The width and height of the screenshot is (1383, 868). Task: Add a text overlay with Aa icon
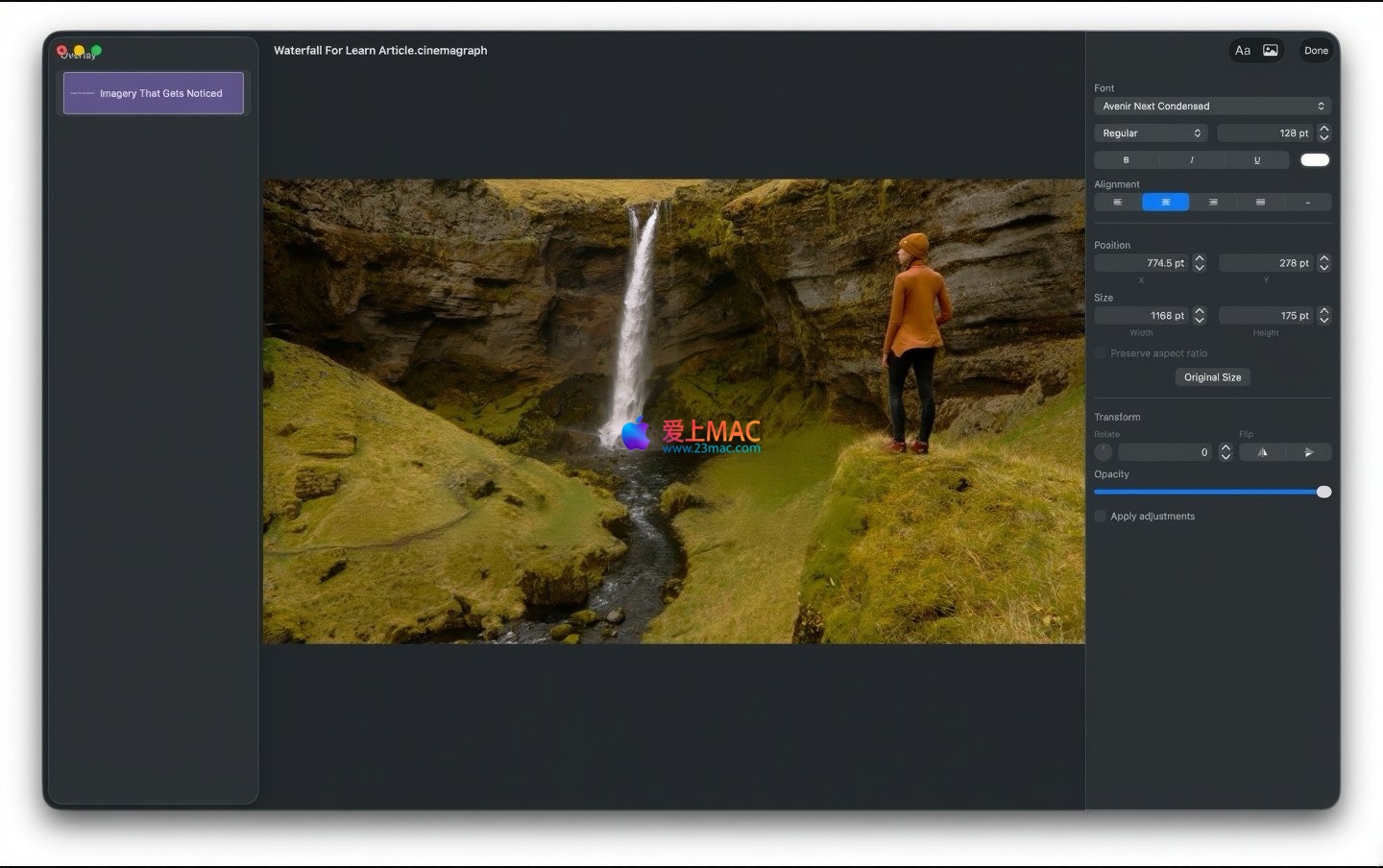click(x=1243, y=51)
